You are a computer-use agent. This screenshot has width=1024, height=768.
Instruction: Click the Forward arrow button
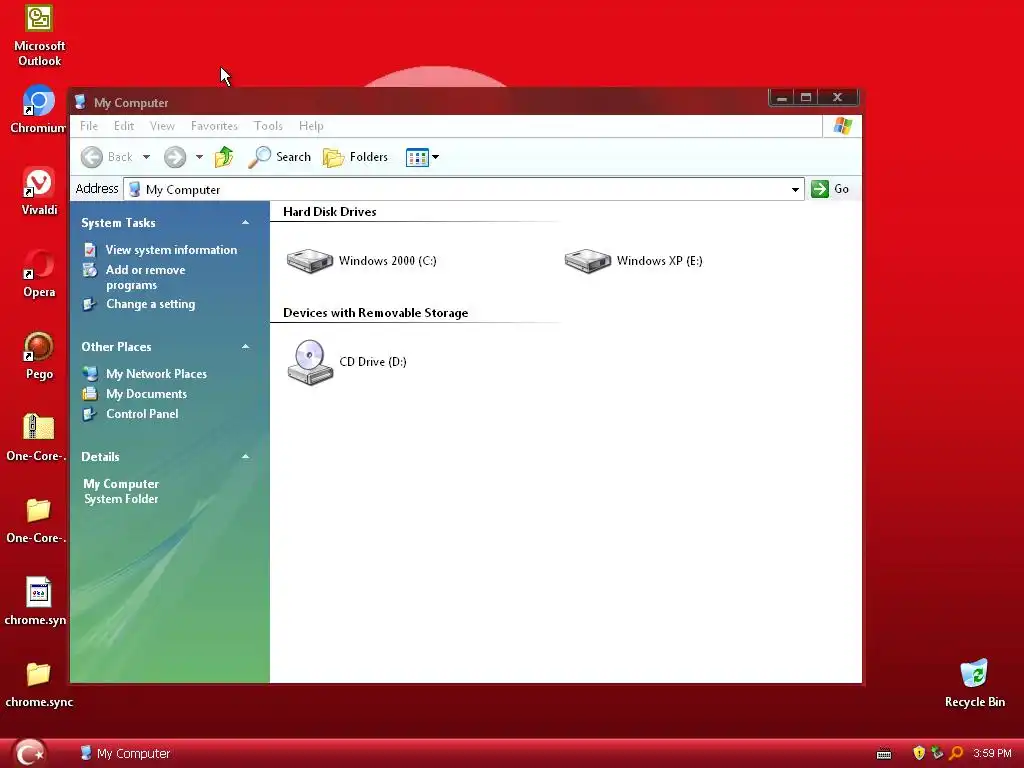click(x=174, y=157)
